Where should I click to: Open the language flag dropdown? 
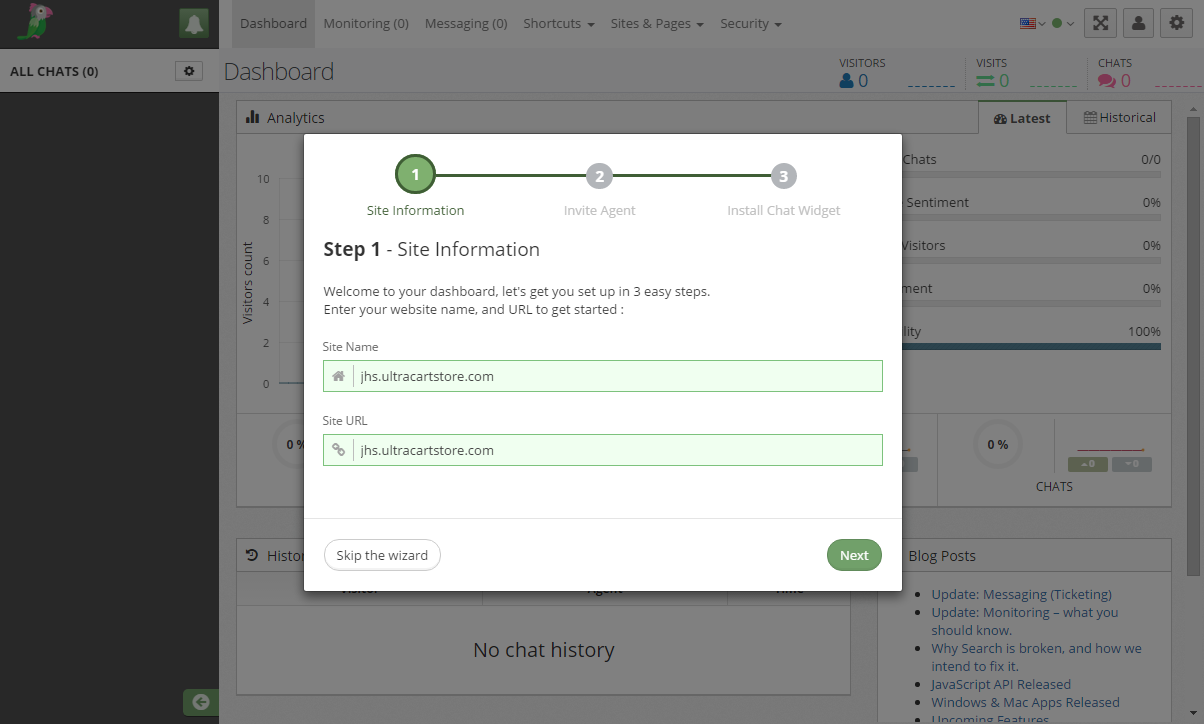click(1032, 24)
